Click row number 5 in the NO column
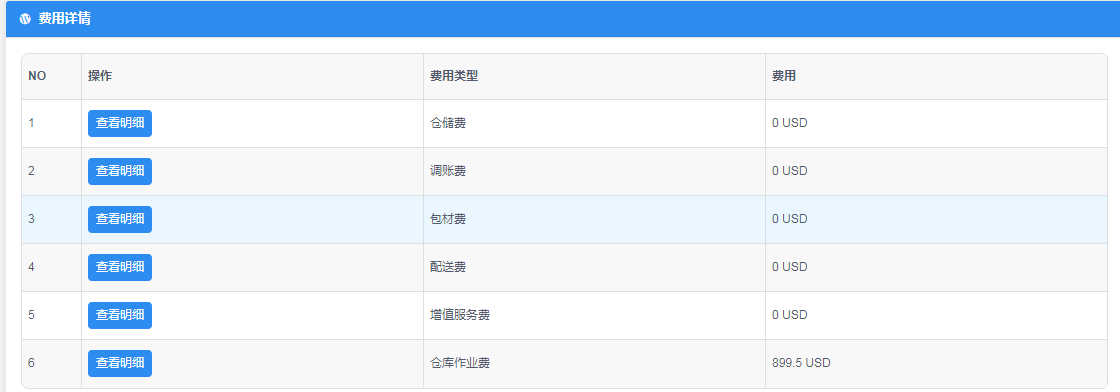Image resolution: width=1120 pixels, height=392 pixels. click(x=31, y=315)
